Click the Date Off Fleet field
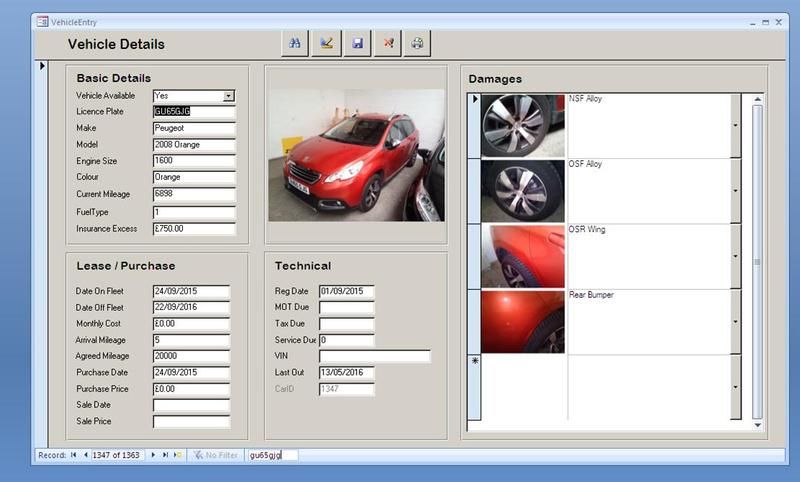800x482 pixels. pyautogui.click(x=191, y=308)
